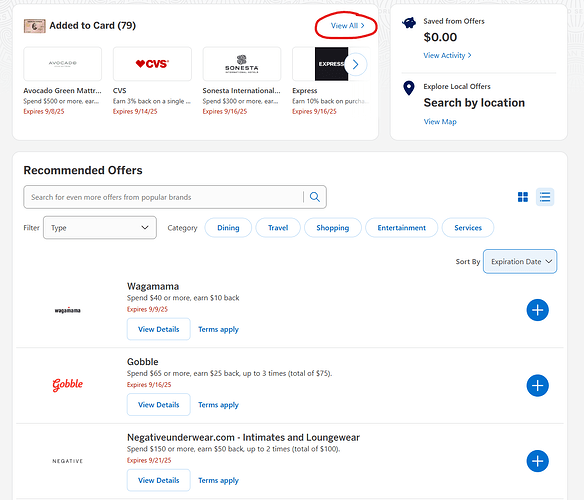
Task: Click the map pin Explore Local Offers icon
Action: tap(409, 88)
